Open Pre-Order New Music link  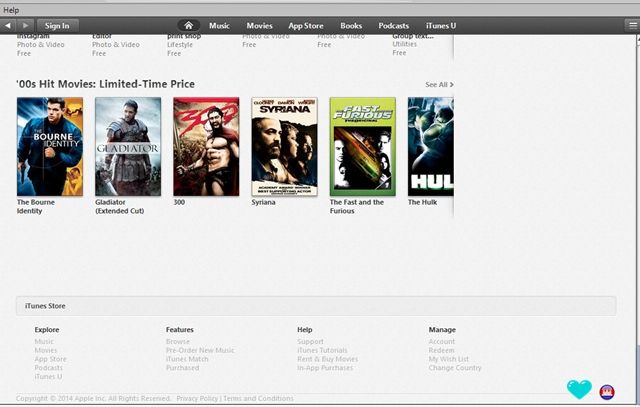coord(200,350)
